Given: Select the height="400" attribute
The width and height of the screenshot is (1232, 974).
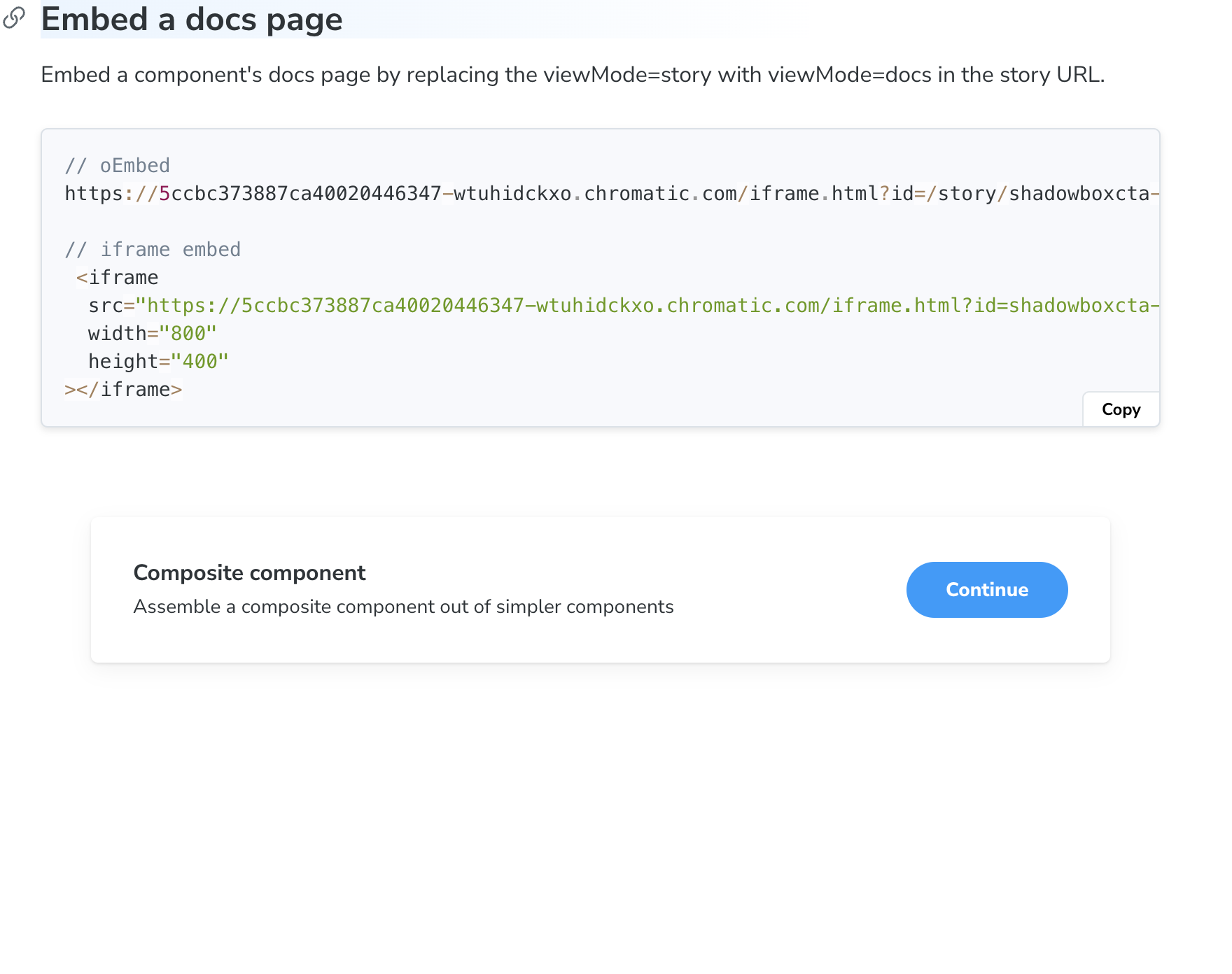Looking at the screenshot, I should point(157,361).
